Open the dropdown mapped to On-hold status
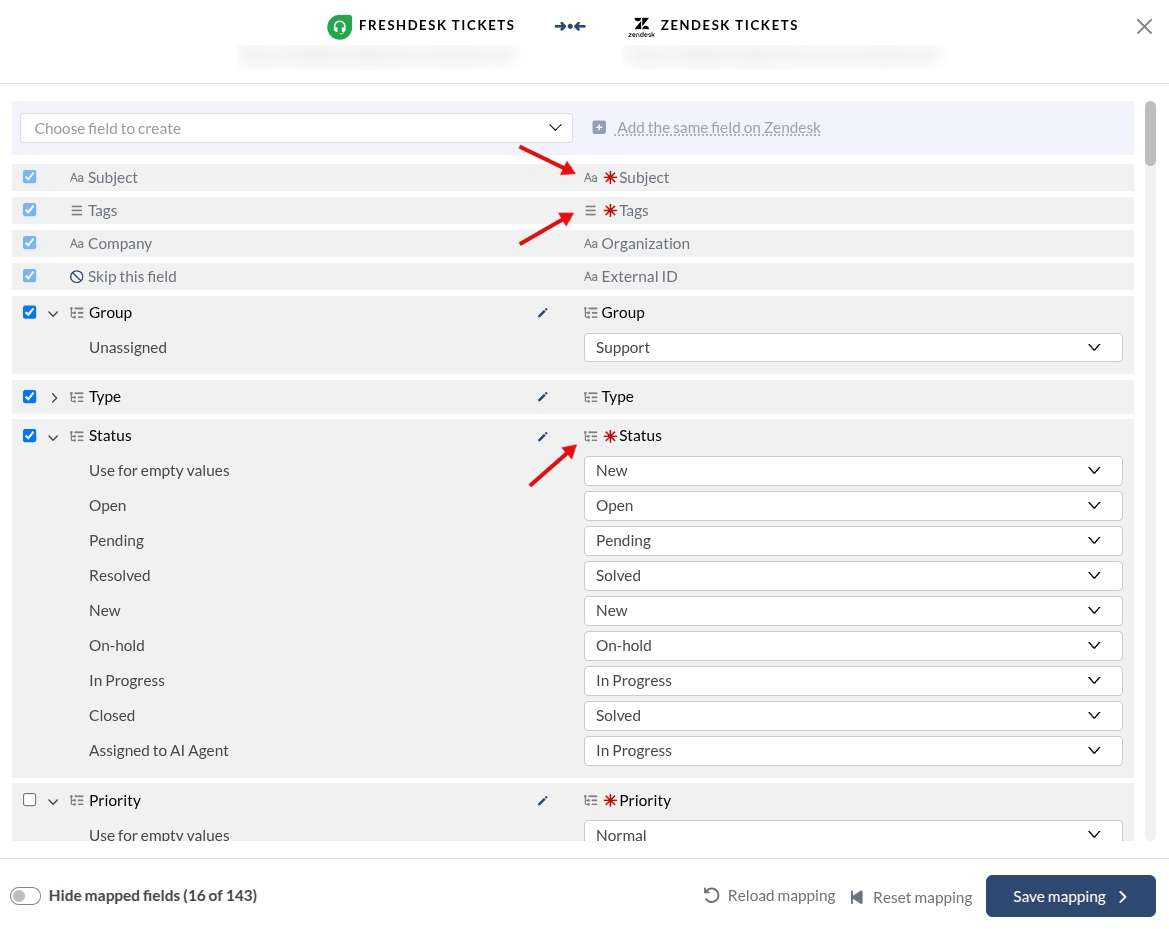The height and width of the screenshot is (929, 1169). pyautogui.click(x=853, y=646)
